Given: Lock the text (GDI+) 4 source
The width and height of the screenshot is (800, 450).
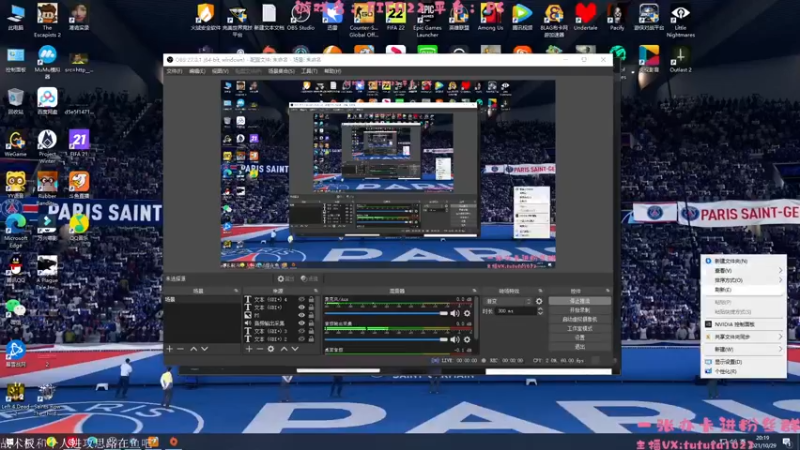Looking at the screenshot, I should click(x=311, y=299).
